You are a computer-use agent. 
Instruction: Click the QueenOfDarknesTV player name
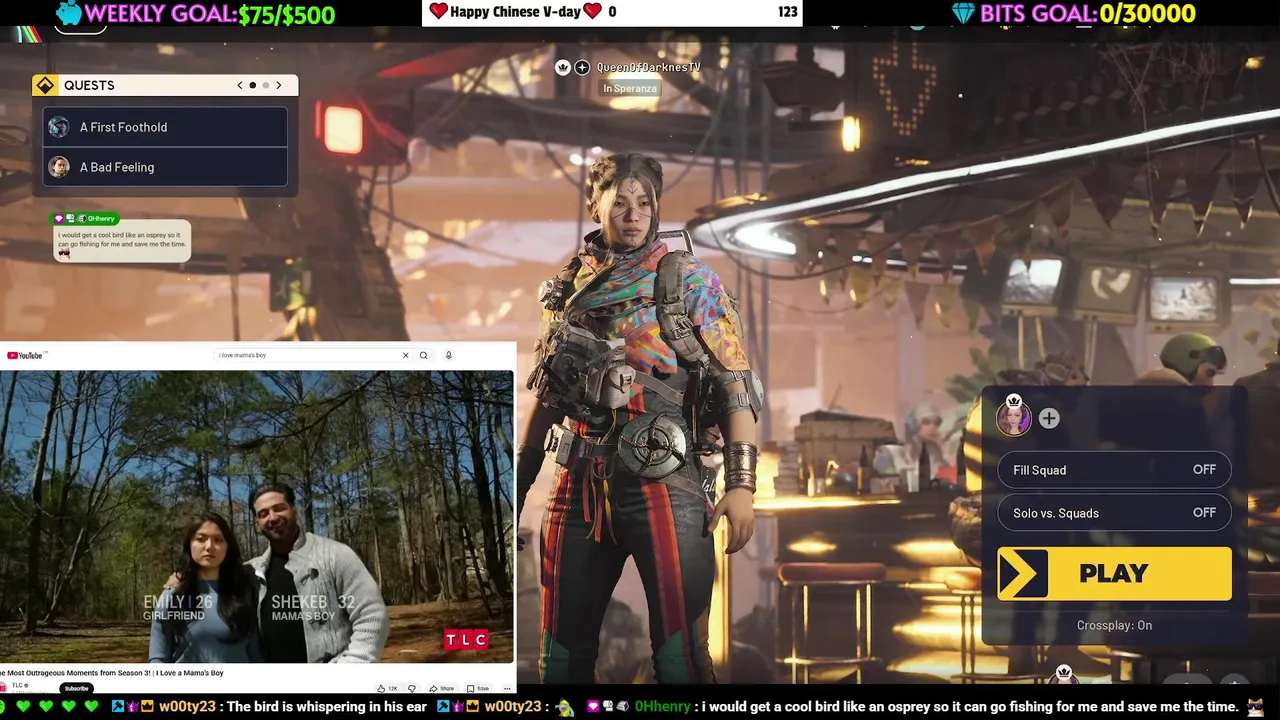[648, 67]
